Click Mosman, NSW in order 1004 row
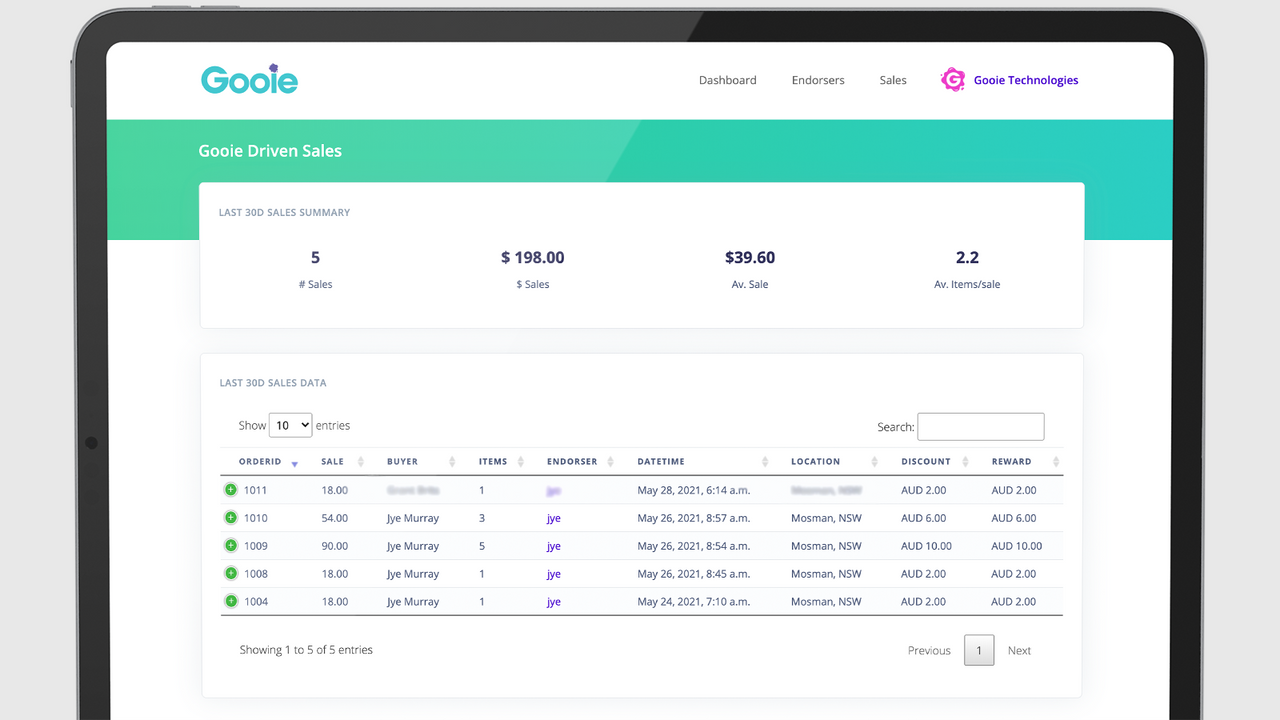 tap(826, 602)
